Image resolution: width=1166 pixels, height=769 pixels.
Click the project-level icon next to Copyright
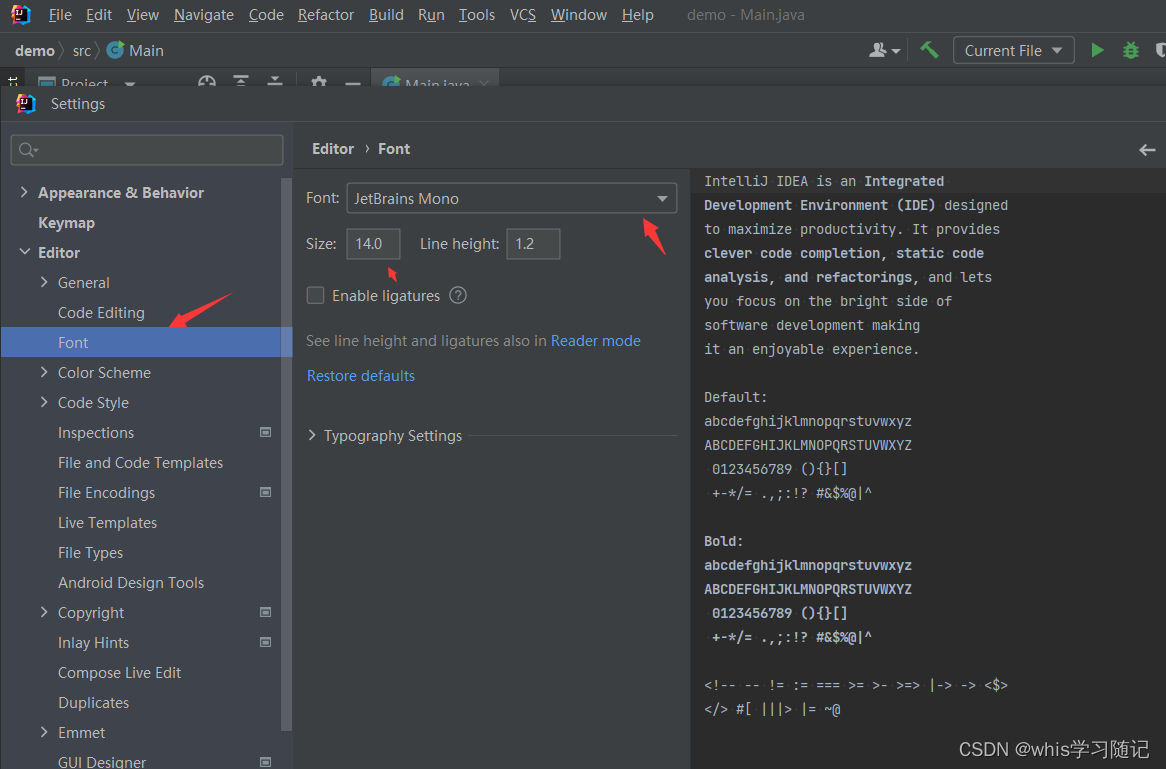point(265,612)
